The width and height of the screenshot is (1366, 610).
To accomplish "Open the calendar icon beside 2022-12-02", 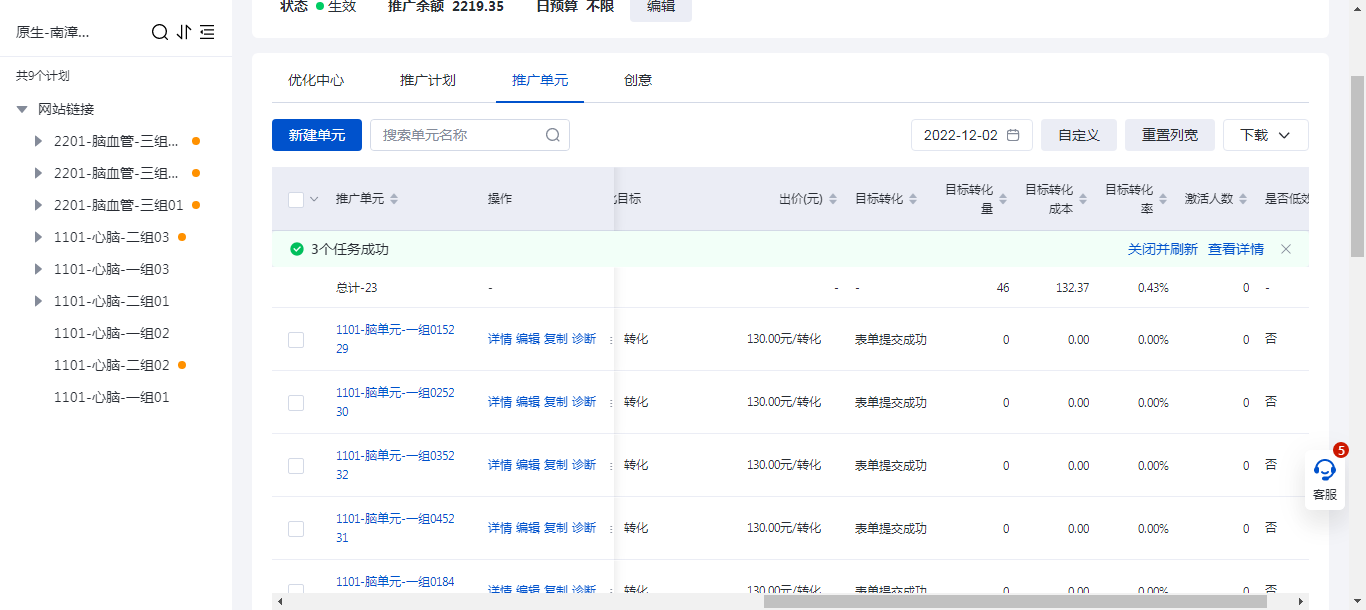I will coord(1013,135).
